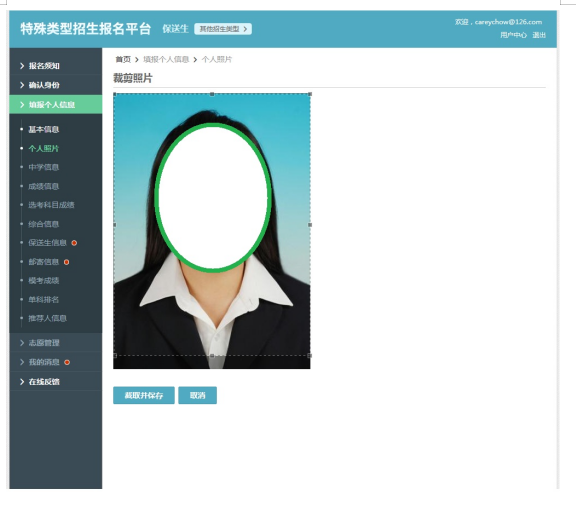This screenshot has width=576, height=516.
Task: Select 中学信息 in the sidebar
Action: click(x=44, y=167)
